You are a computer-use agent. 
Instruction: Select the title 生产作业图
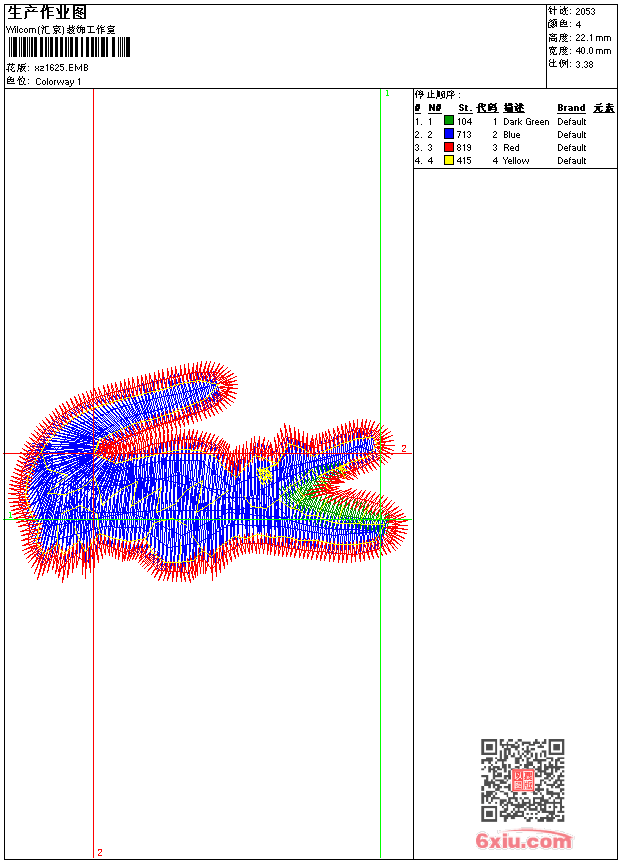pyautogui.click(x=47, y=13)
